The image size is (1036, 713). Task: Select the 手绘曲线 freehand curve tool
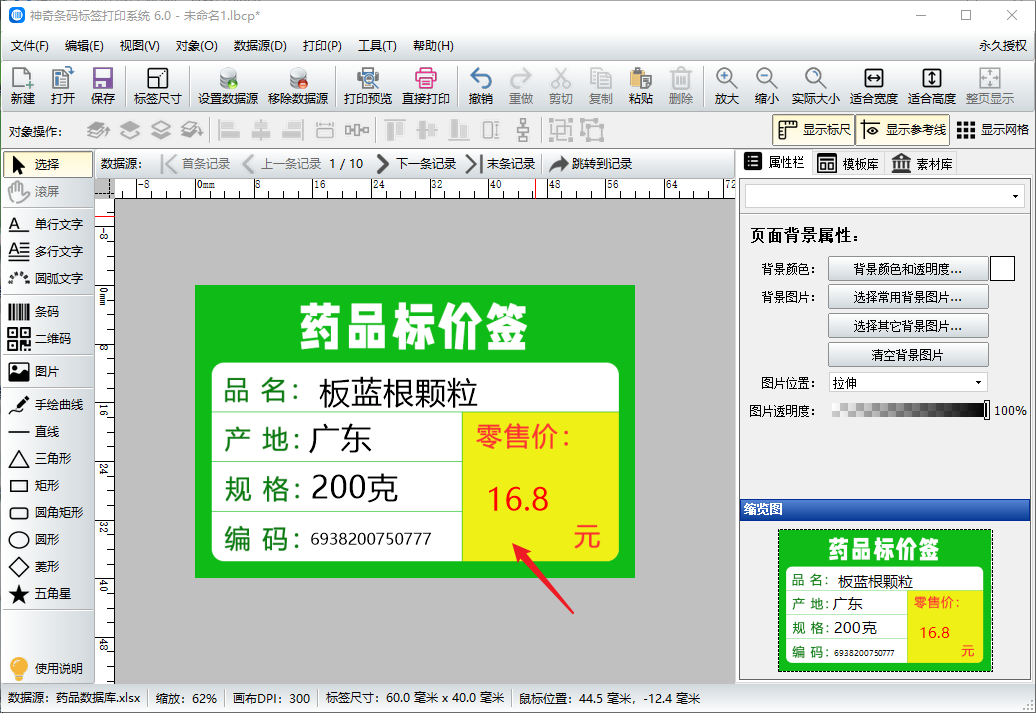coord(46,404)
